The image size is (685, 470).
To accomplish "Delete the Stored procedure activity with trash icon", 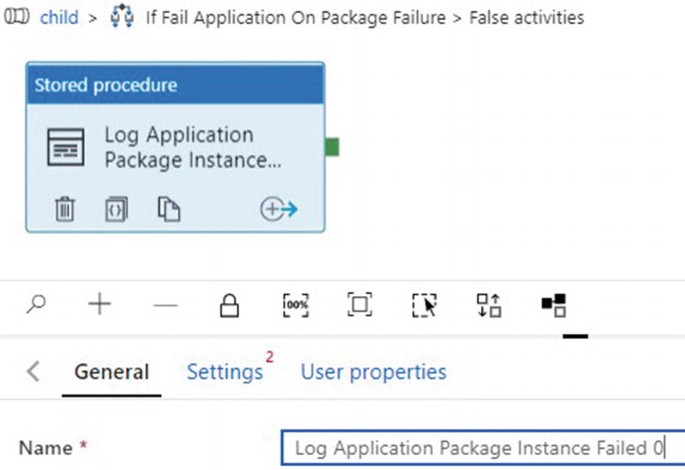I will pos(65,209).
